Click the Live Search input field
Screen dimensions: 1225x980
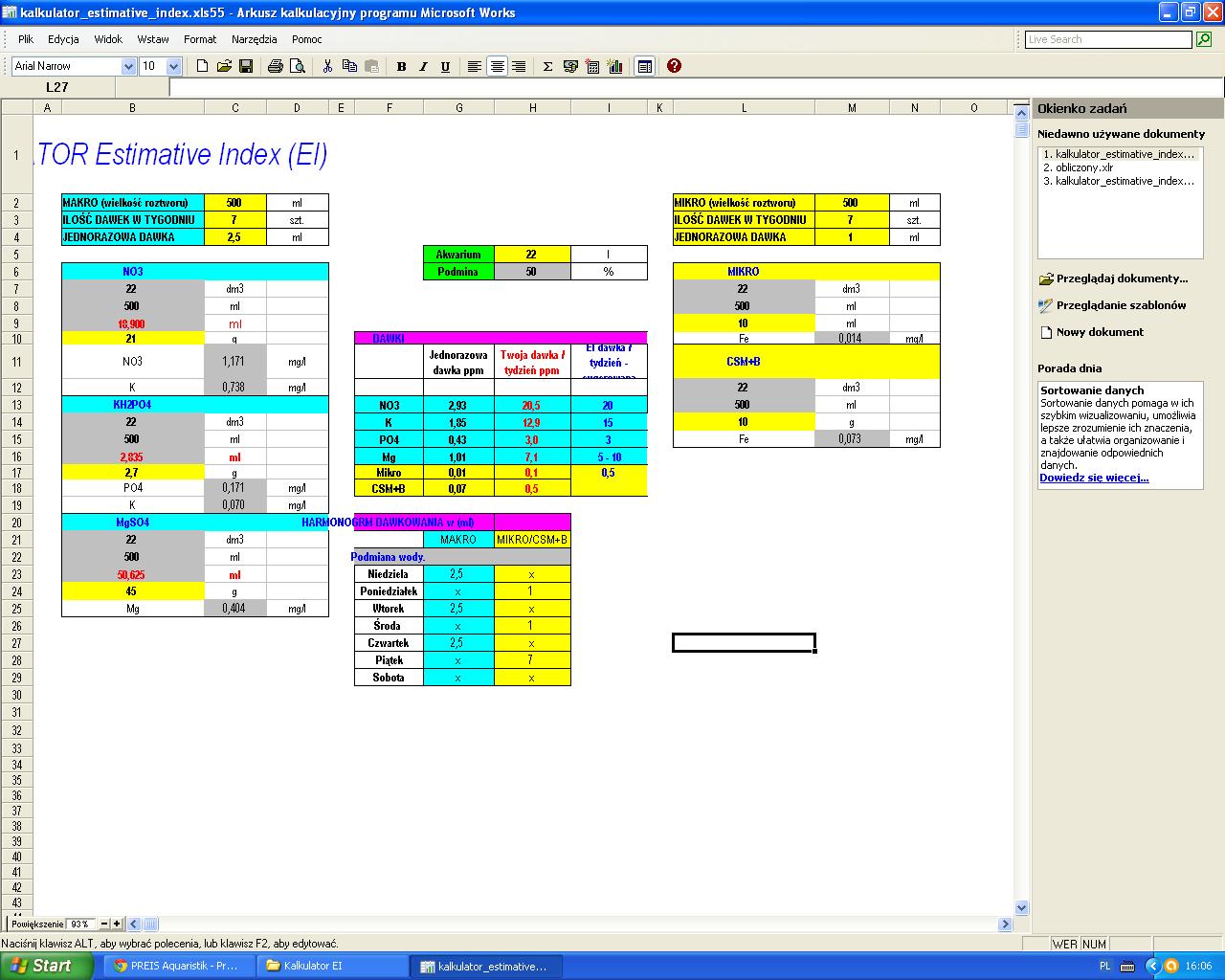[1108, 39]
